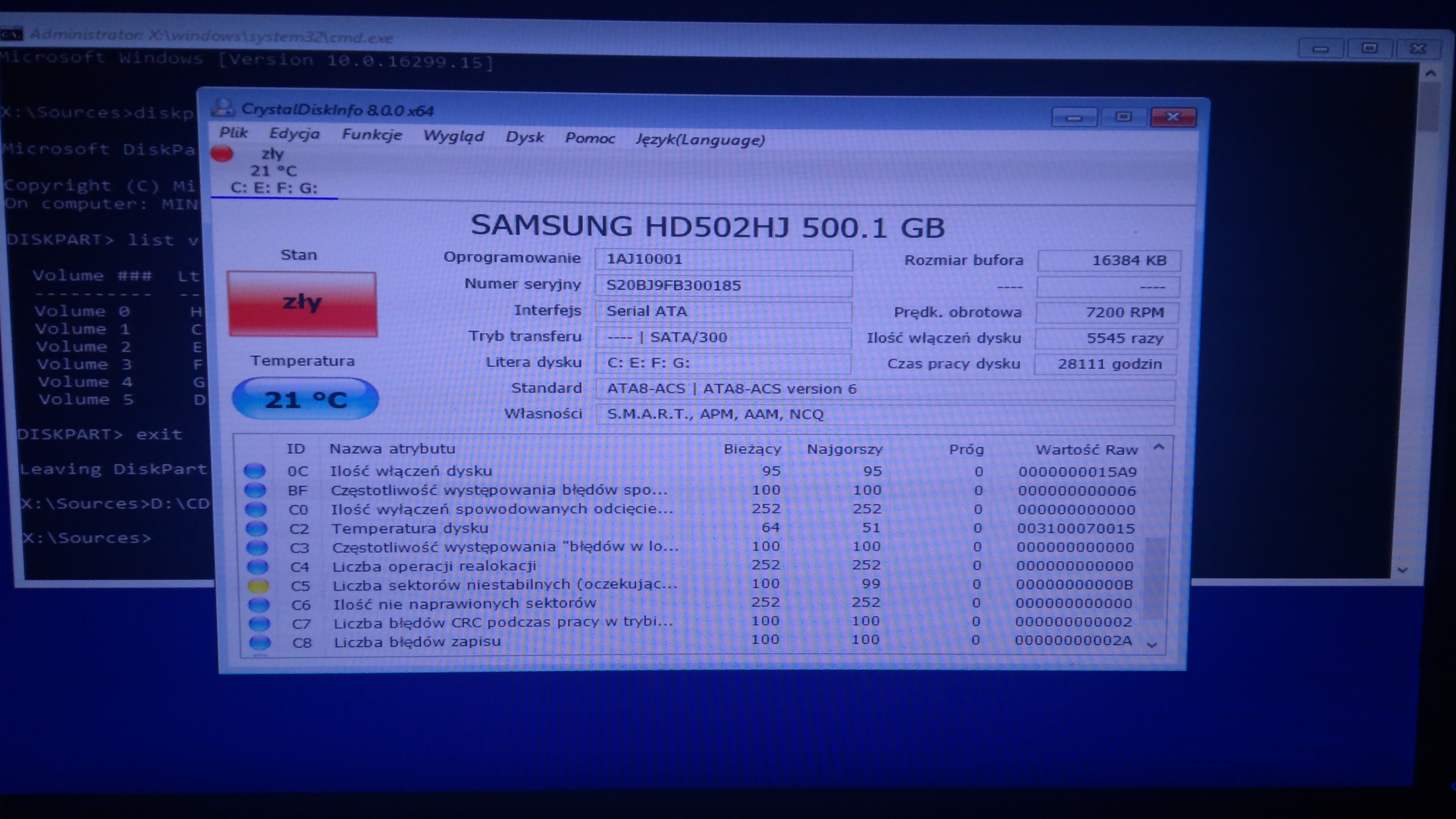The width and height of the screenshot is (1456, 819).
Task: Click the 'Wartość Raw' column header
Action: (1086, 450)
